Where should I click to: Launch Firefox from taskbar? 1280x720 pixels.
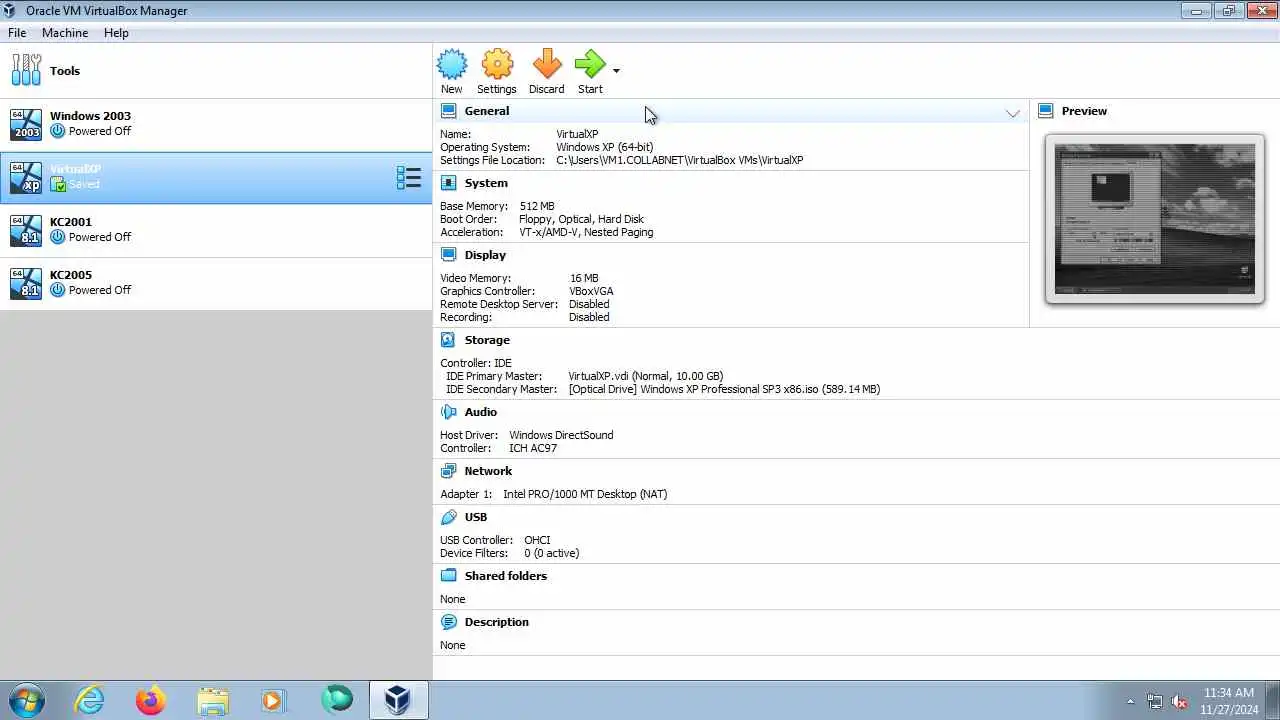click(151, 700)
